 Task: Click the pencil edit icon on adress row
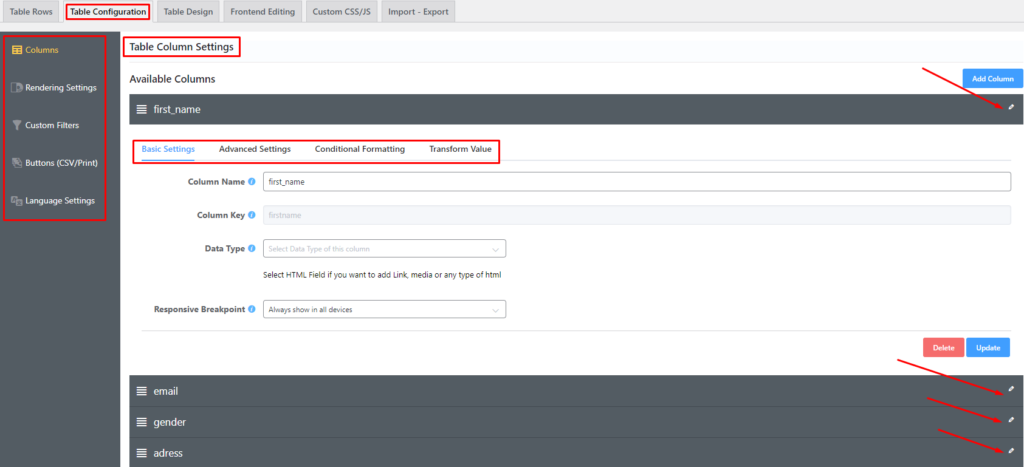(1011, 451)
